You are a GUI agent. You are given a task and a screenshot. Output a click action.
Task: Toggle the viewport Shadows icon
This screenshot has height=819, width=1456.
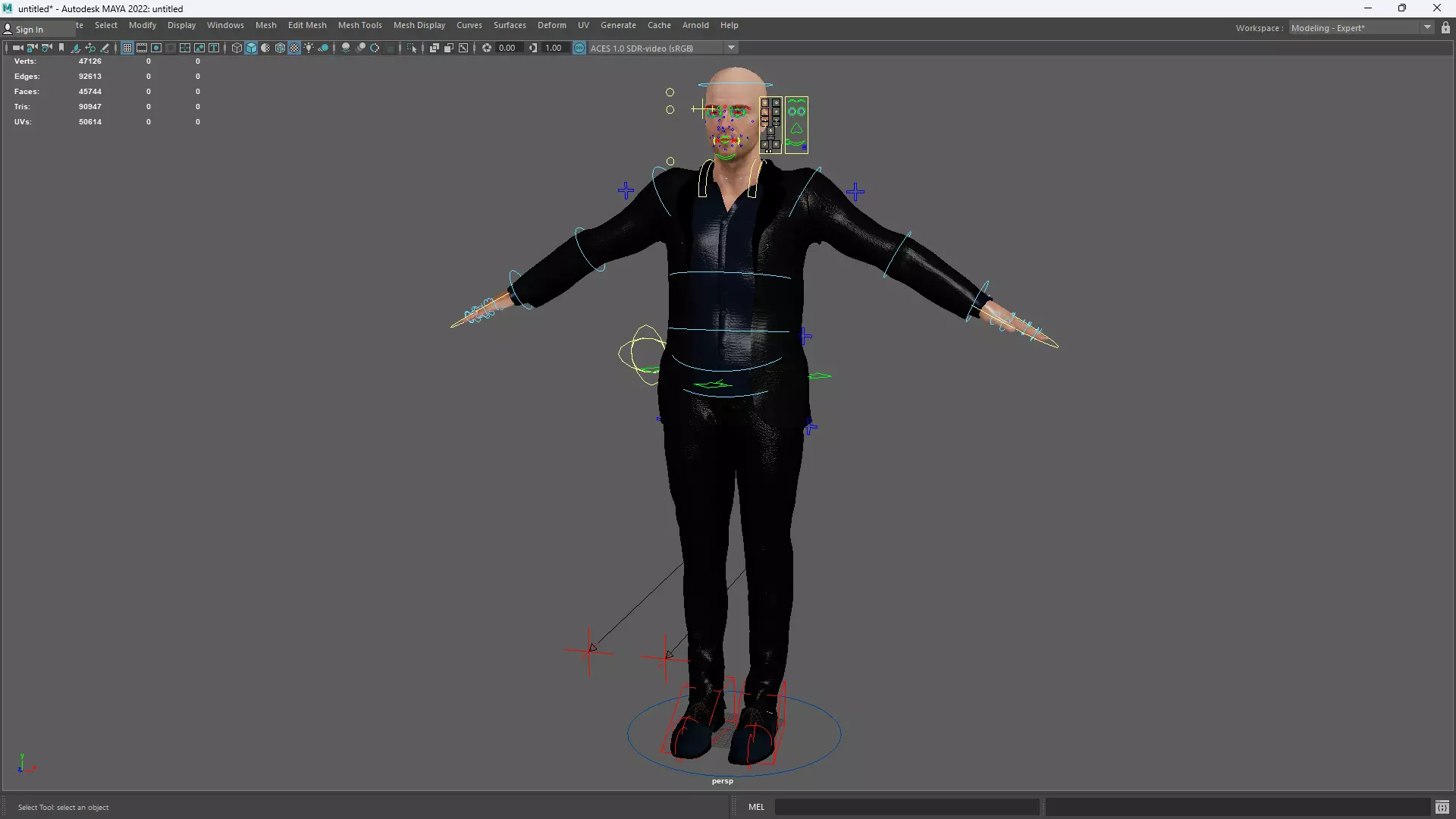323,48
